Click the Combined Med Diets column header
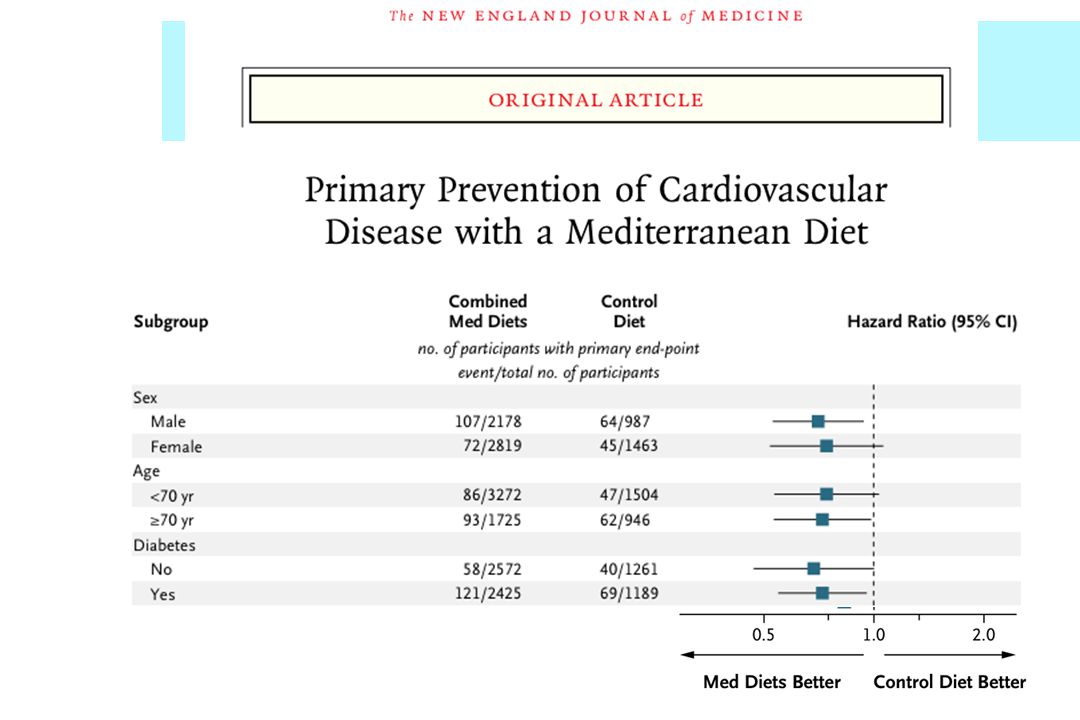The width and height of the screenshot is (1080, 720). pos(488,311)
